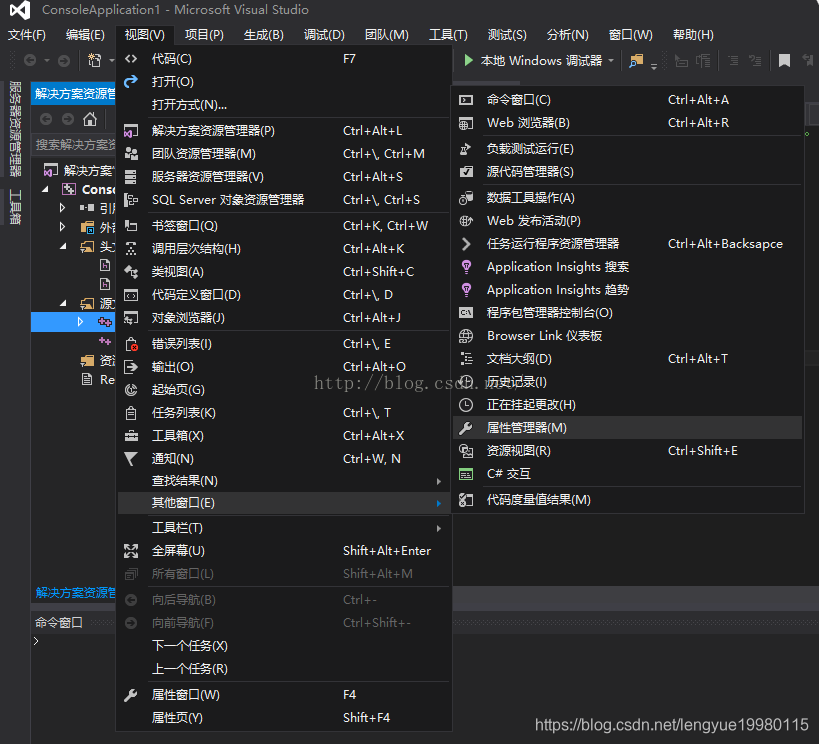Click the Home icon in Solution Explorer toolbar

(90, 119)
